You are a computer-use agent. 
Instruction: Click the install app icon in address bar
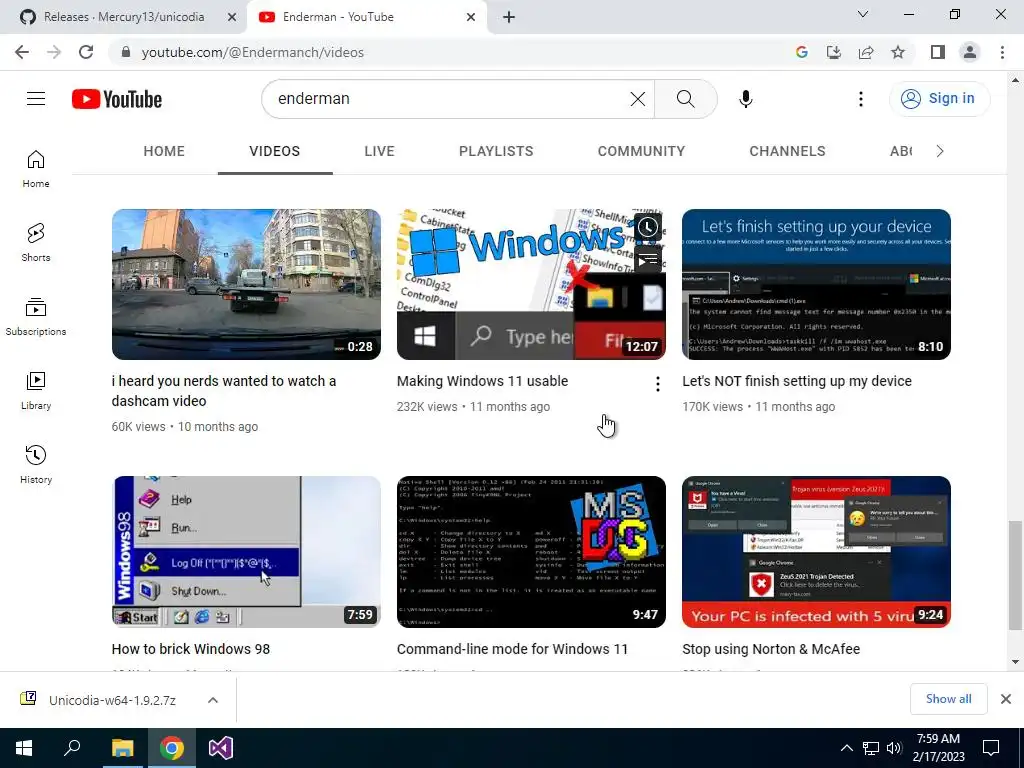pyautogui.click(x=834, y=52)
